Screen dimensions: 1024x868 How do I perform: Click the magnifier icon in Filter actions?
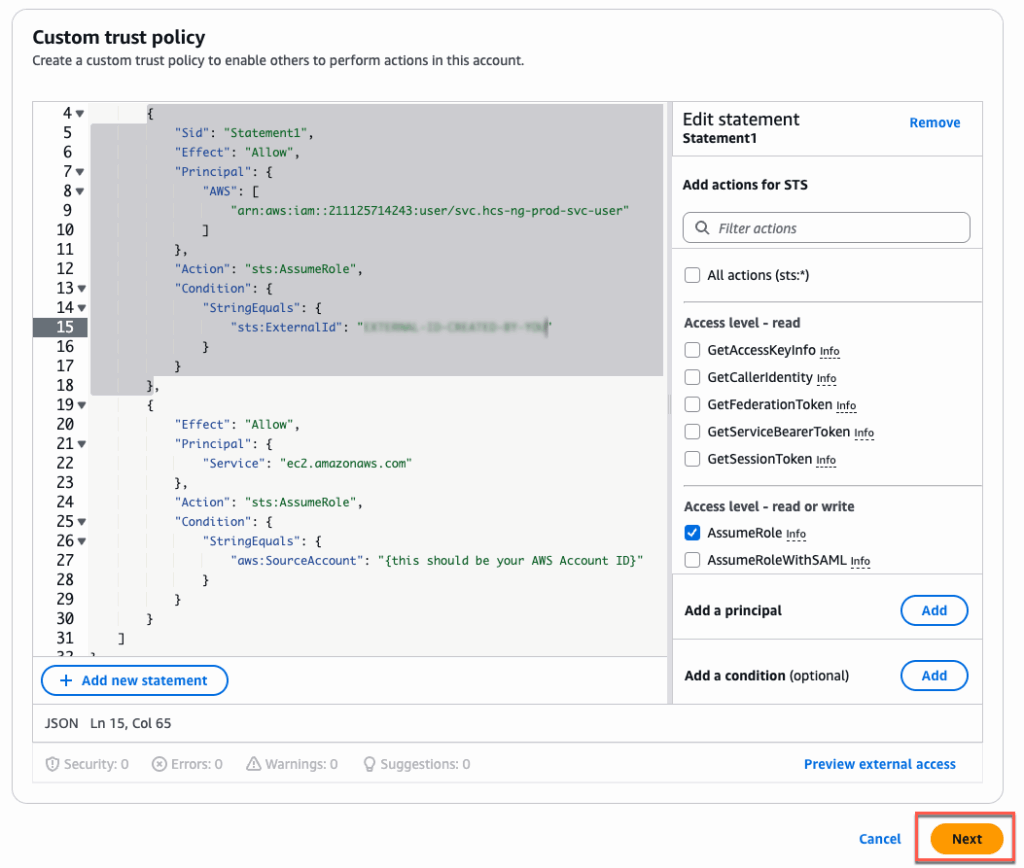click(702, 228)
